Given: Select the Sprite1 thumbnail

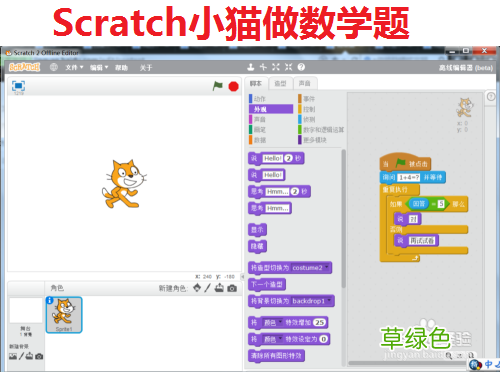Looking at the screenshot, I should pyautogui.click(x=64, y=315).
